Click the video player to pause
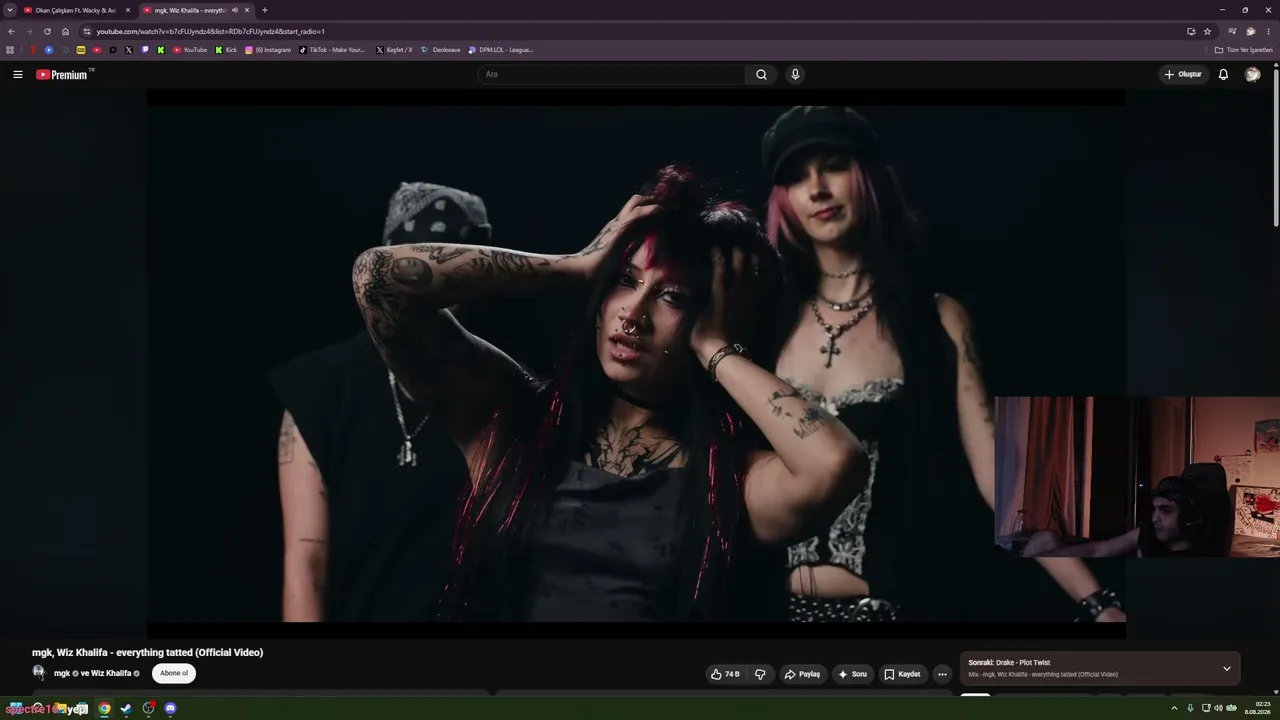This screenshot has height=720, width=1280. [x=636, y=364]
